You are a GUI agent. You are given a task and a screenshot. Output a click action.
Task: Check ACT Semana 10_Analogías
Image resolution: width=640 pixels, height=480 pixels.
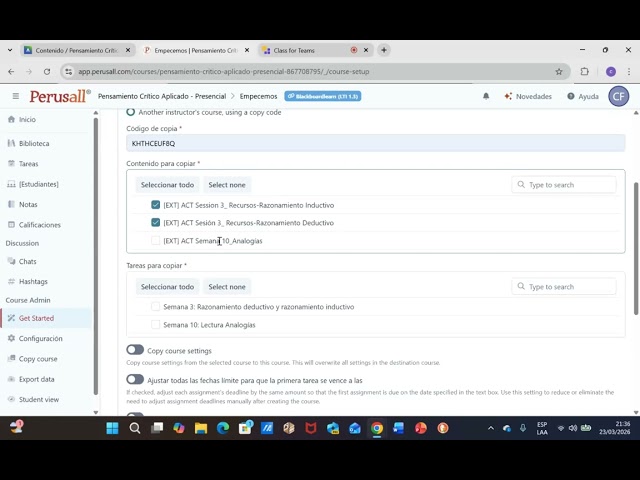156,240
